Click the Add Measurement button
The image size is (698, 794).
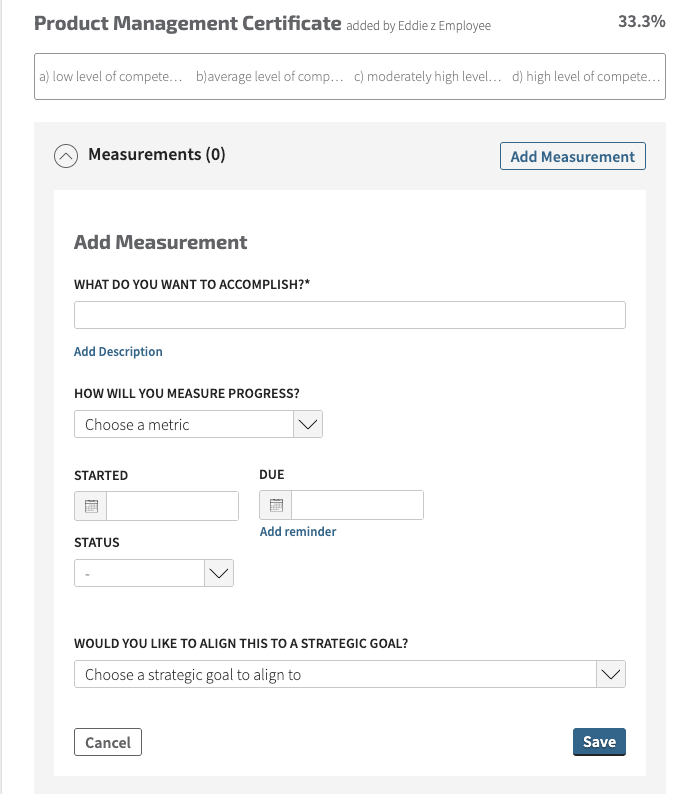click(572, 156)
